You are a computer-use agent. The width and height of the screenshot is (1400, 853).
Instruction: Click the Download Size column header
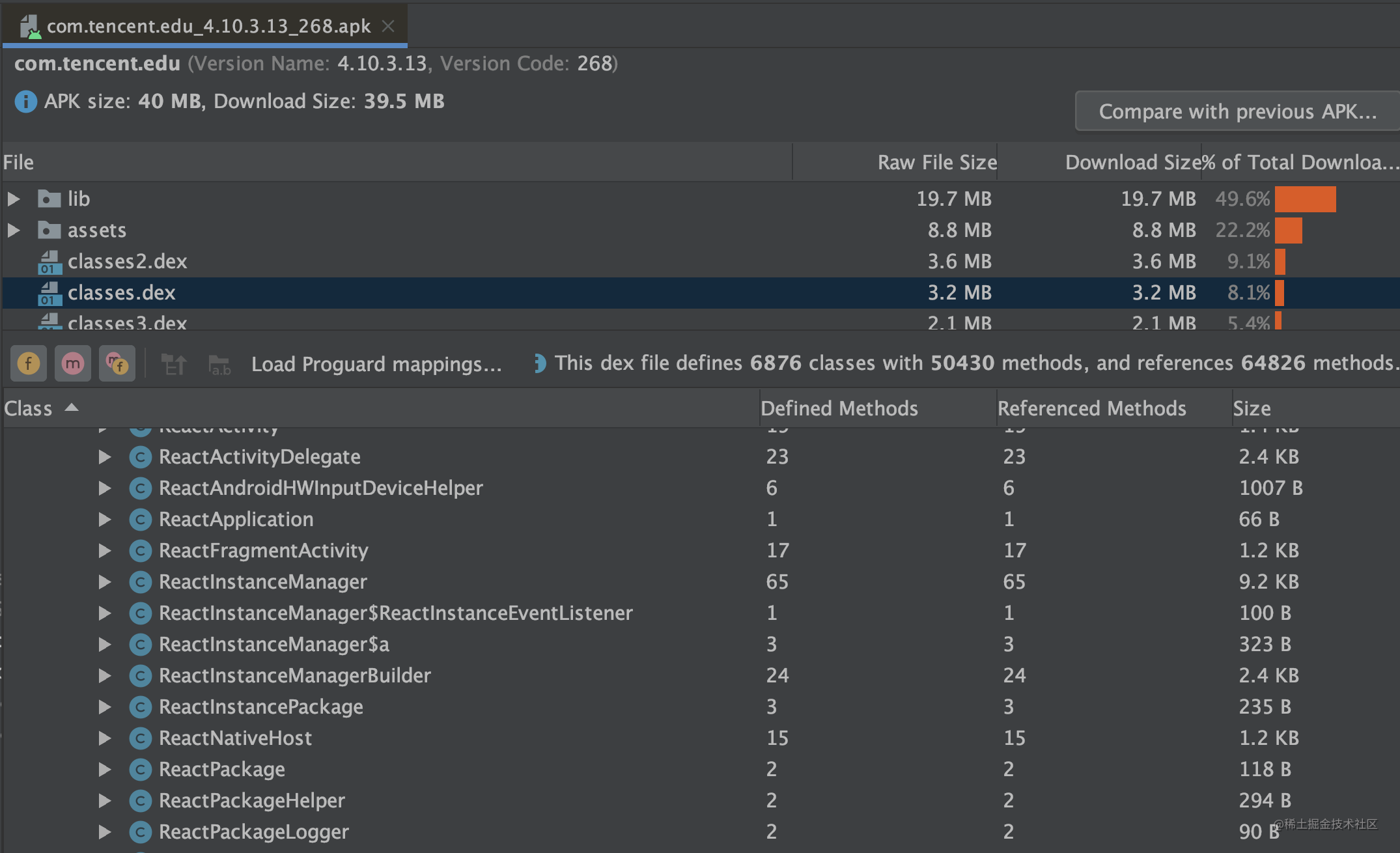click(x=1099, y=162)
